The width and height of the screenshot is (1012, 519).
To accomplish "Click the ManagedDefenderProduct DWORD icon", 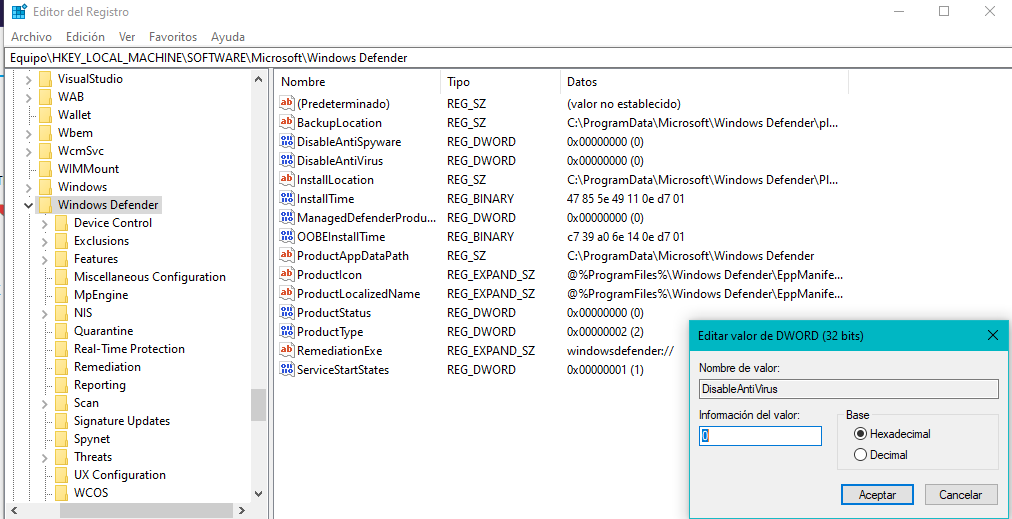I will point(287,218).
